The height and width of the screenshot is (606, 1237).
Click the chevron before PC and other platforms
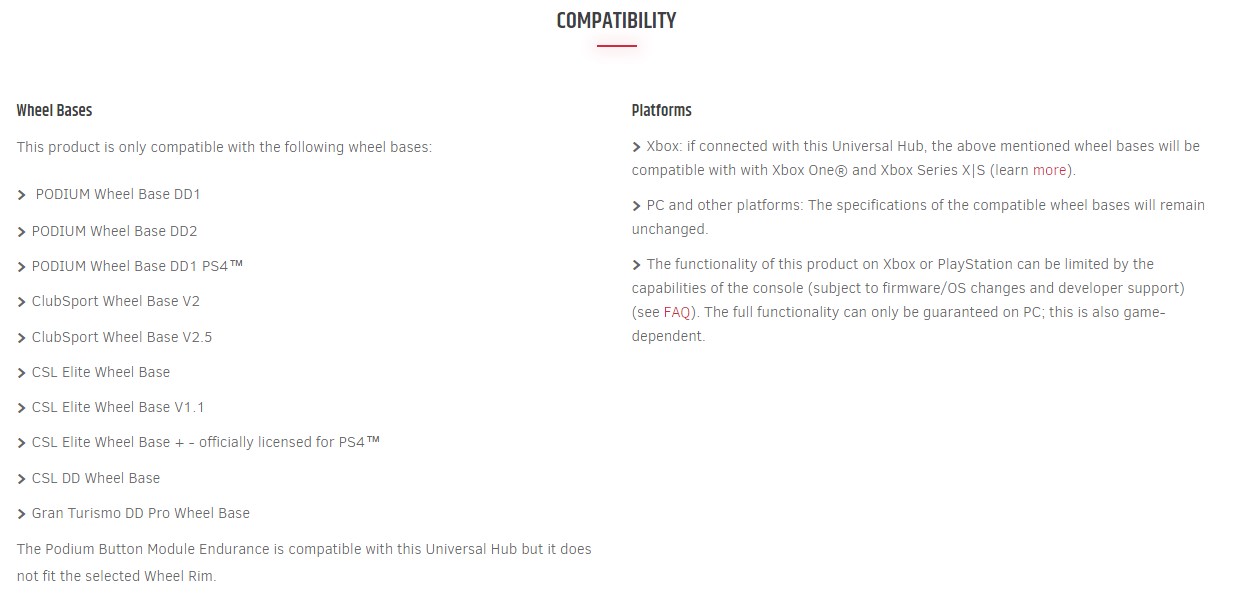tap(637, 206)
